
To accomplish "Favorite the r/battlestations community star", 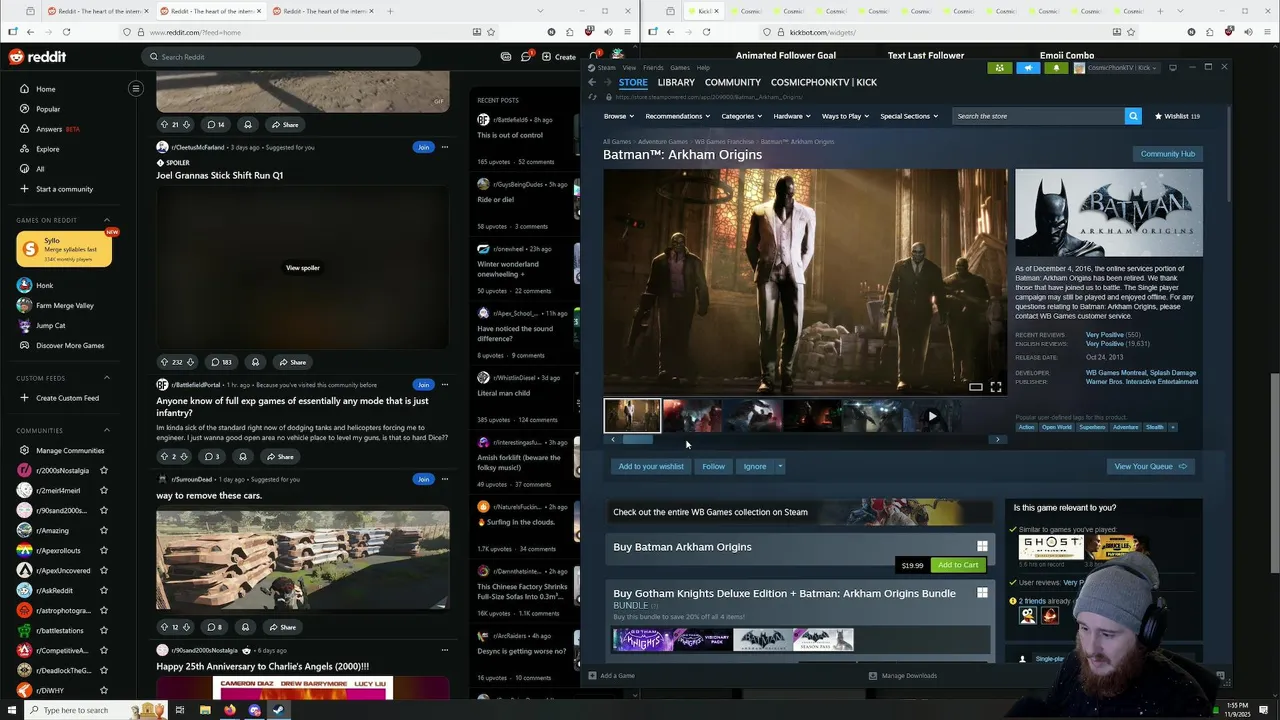I will point(104,630).
